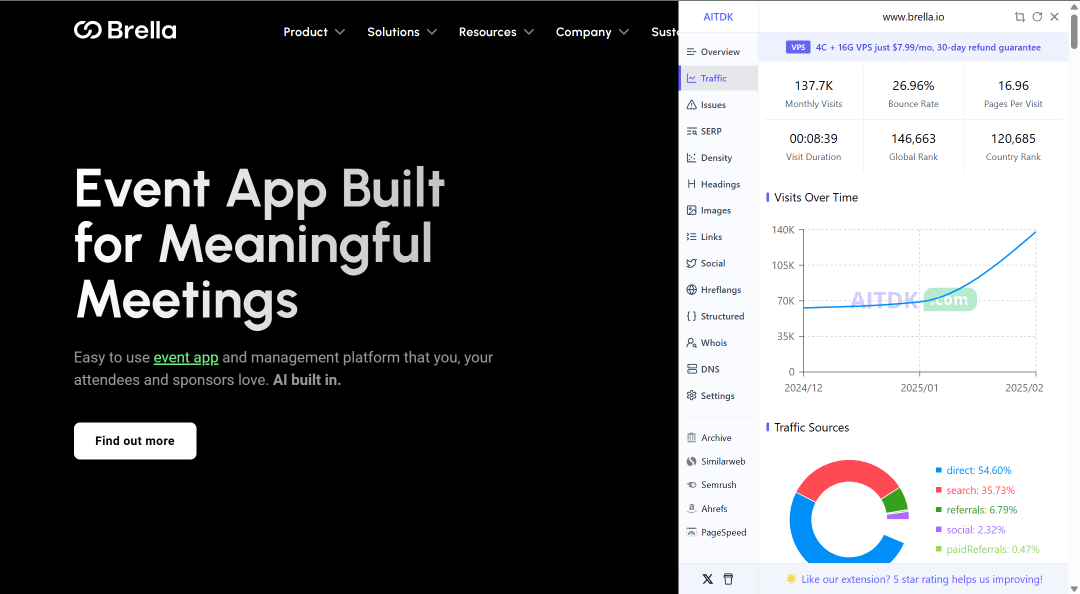This screenshot has height=594, width=1080.
Task: Open the Links icon
Action: [692, 236]
